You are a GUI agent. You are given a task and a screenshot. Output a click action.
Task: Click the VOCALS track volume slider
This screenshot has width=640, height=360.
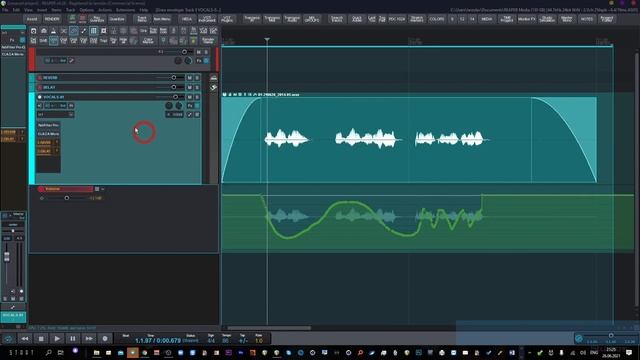tap(176, 97)
